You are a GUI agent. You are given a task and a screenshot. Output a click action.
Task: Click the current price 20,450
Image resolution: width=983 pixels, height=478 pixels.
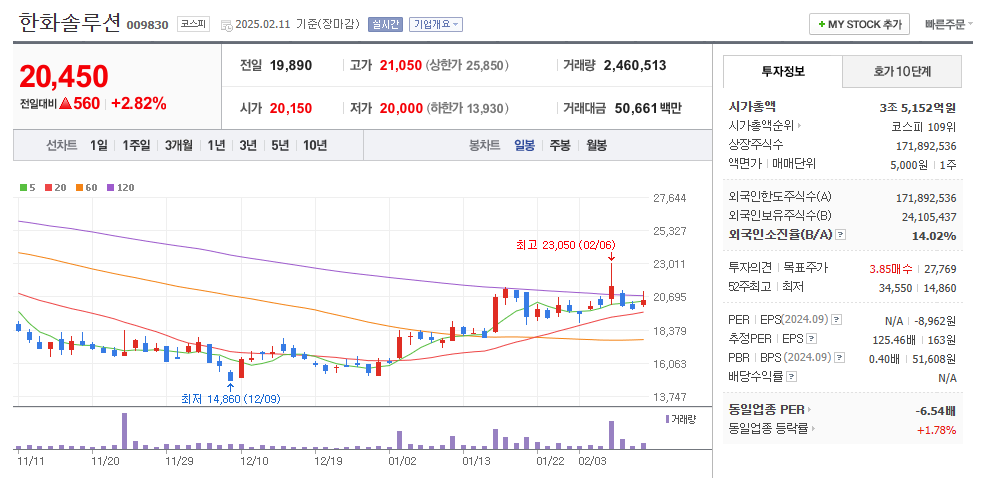pyautogui.click(x=63, y=76)
